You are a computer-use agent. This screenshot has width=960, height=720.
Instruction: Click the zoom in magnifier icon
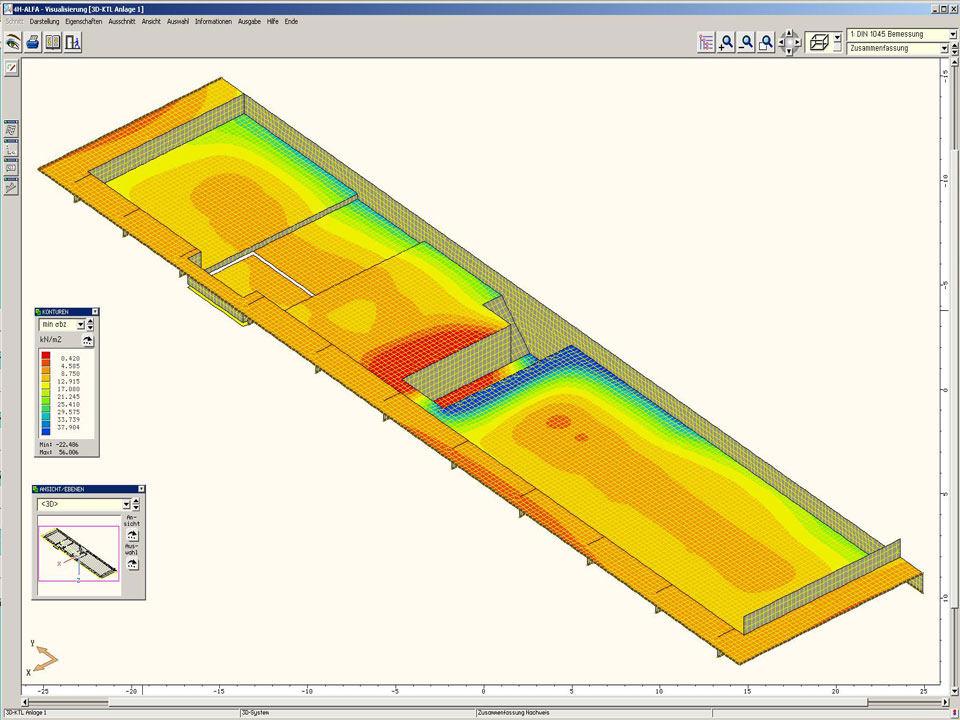click(x=727, y=42)
